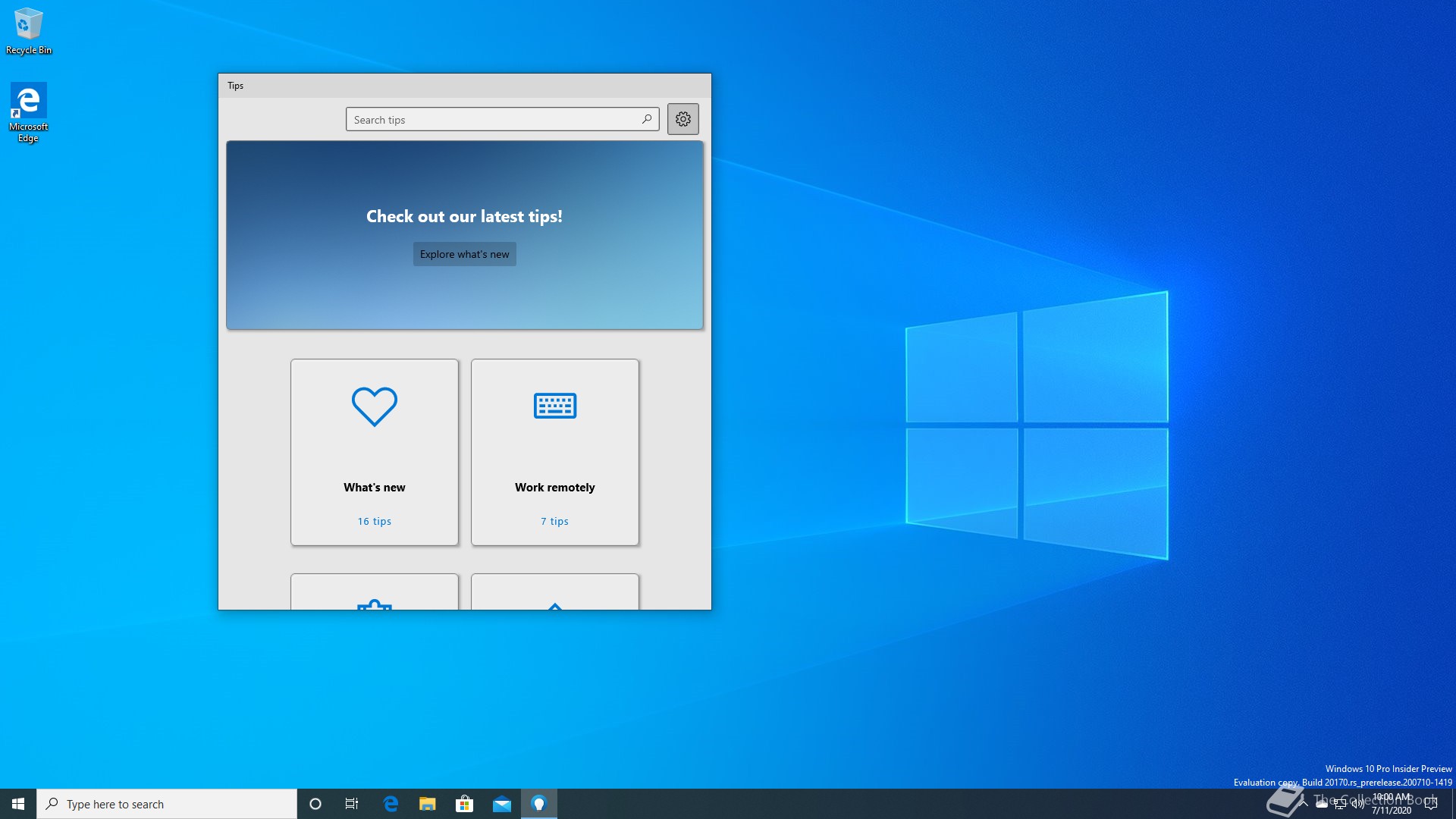Select the Microsoft Edge desktop shortcut
Viewport: 1456px width, 819px height.
tap(28, 112)
